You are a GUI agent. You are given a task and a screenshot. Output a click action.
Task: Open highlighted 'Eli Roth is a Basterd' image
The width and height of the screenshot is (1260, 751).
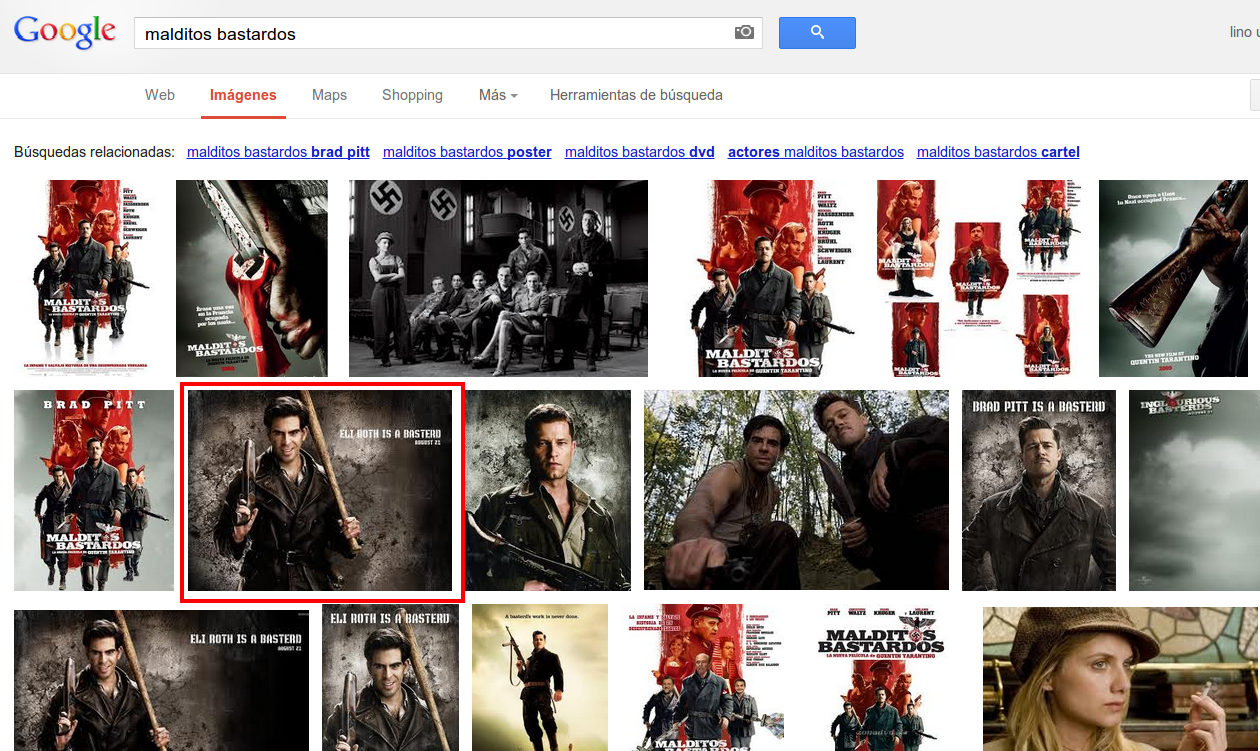(x=320, y=490)
